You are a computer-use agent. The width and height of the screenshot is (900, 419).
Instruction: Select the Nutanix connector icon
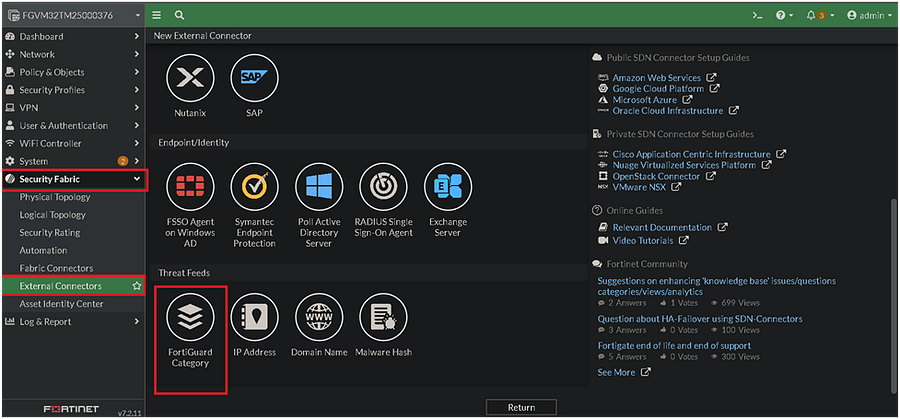[190, 78]
